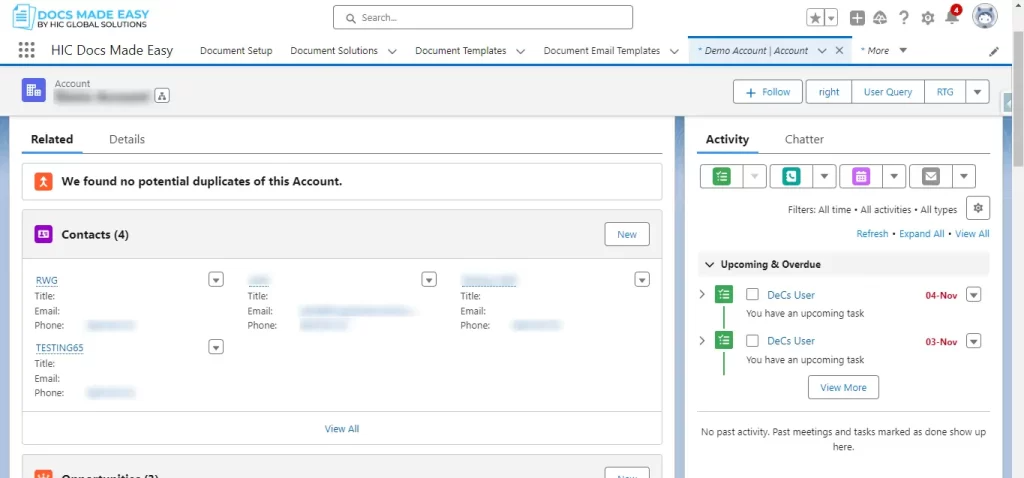Open the Notifications bell icon

click(952, 17)
